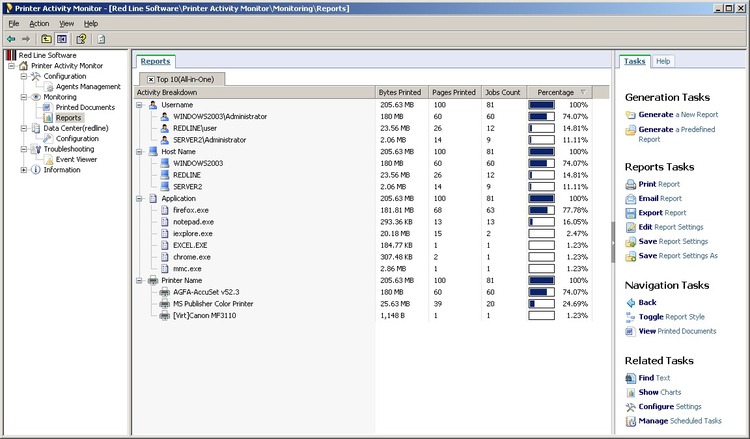Expand the Information tree node
The height and width of the screenshot is (439, 750).
tap(23, 170)
